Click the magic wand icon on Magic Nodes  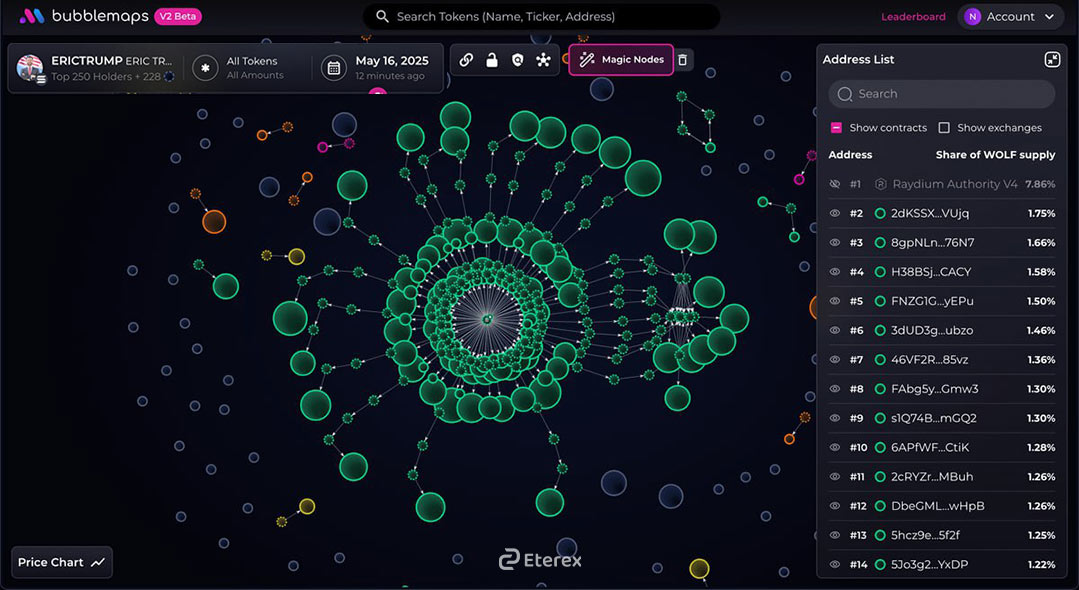pos(586,60)
